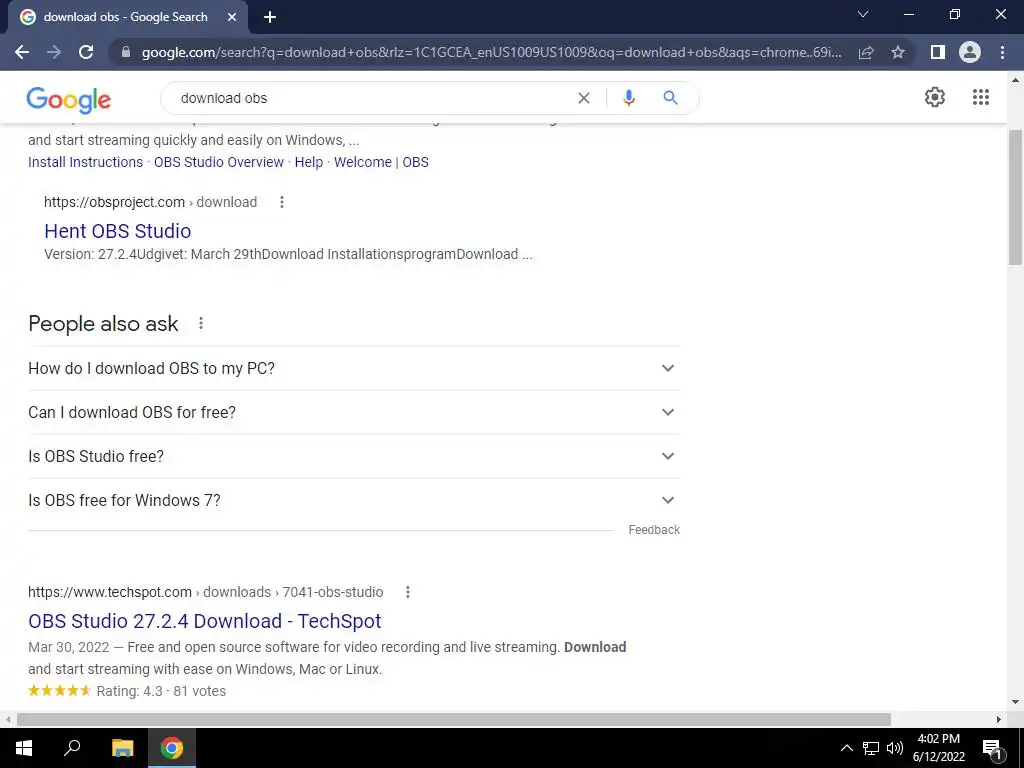
Task: Clear the search box text
Action: [x=584, y=98]
